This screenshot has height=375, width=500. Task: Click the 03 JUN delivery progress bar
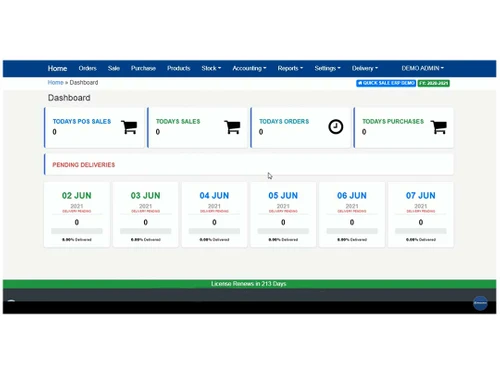pyautogui.click(x=146, y=231)
